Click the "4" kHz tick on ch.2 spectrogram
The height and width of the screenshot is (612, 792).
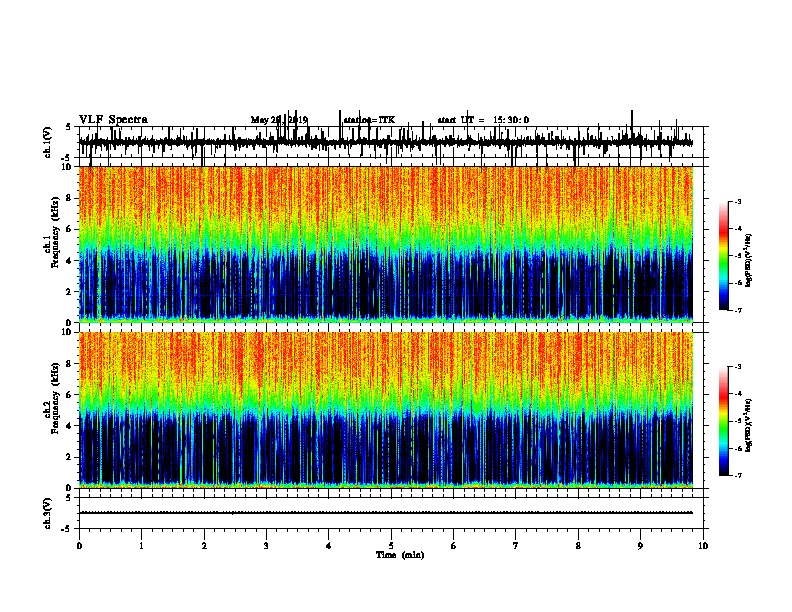(70, 426)
